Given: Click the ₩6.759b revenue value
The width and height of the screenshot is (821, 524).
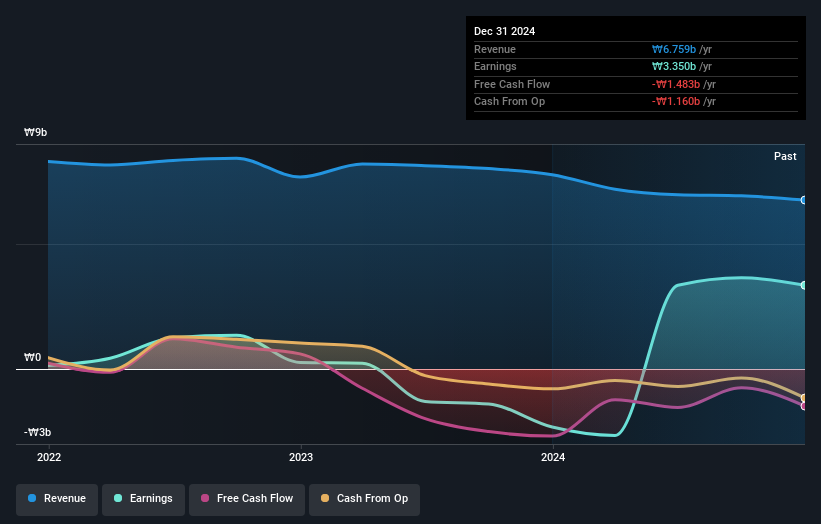Looking at the screenshot, I should pos(674,49).
